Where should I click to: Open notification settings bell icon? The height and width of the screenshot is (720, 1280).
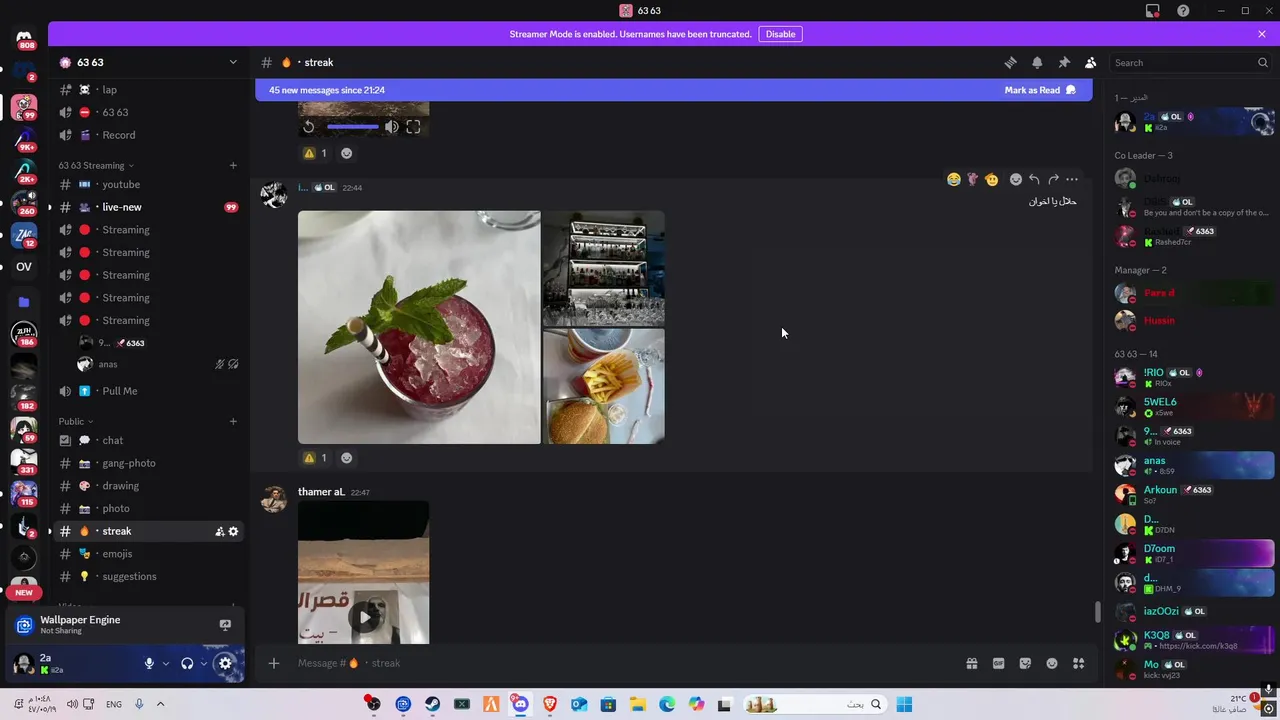point(1037,62)
